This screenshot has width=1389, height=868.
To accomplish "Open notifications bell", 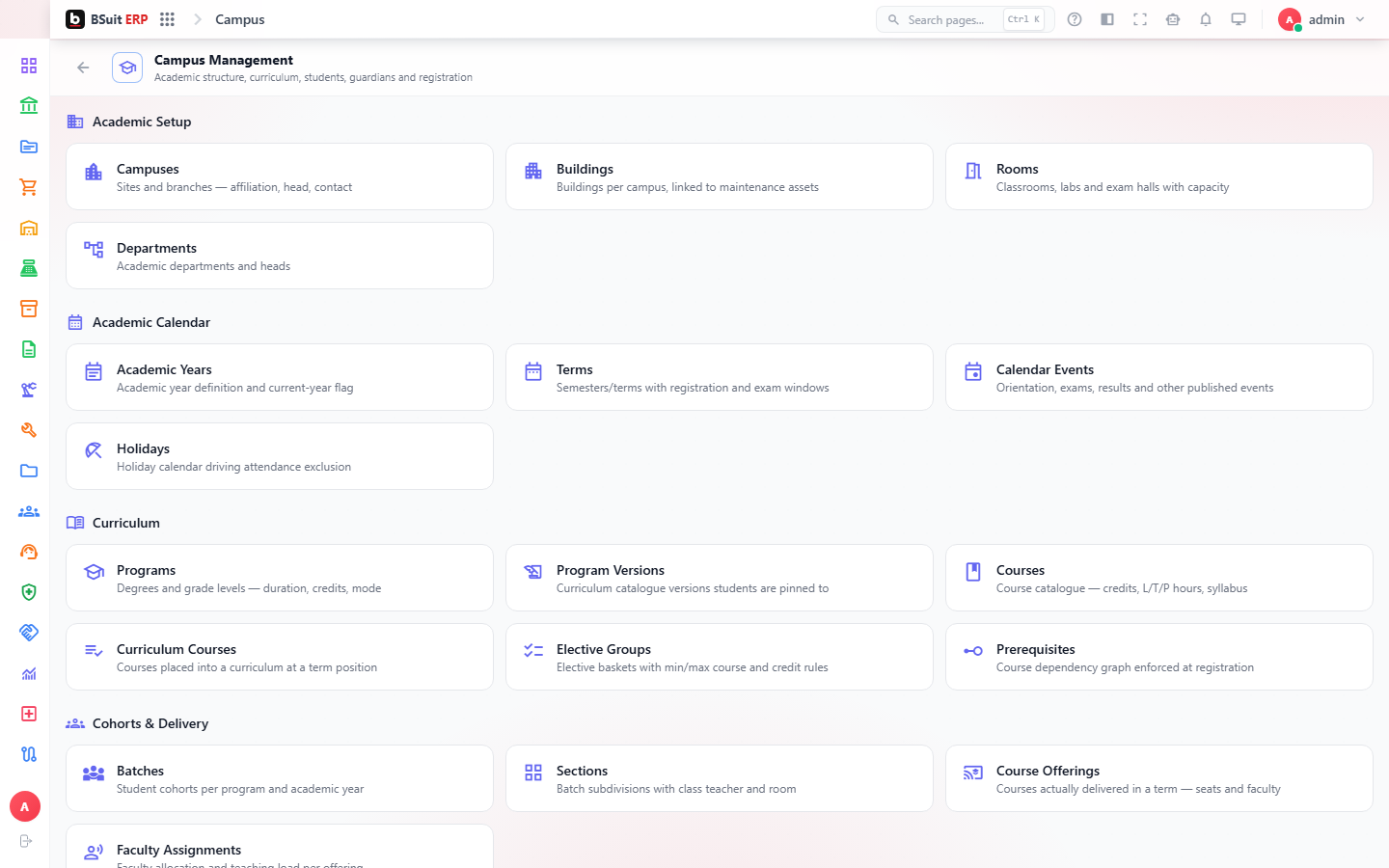I will tap(1206, 19).
